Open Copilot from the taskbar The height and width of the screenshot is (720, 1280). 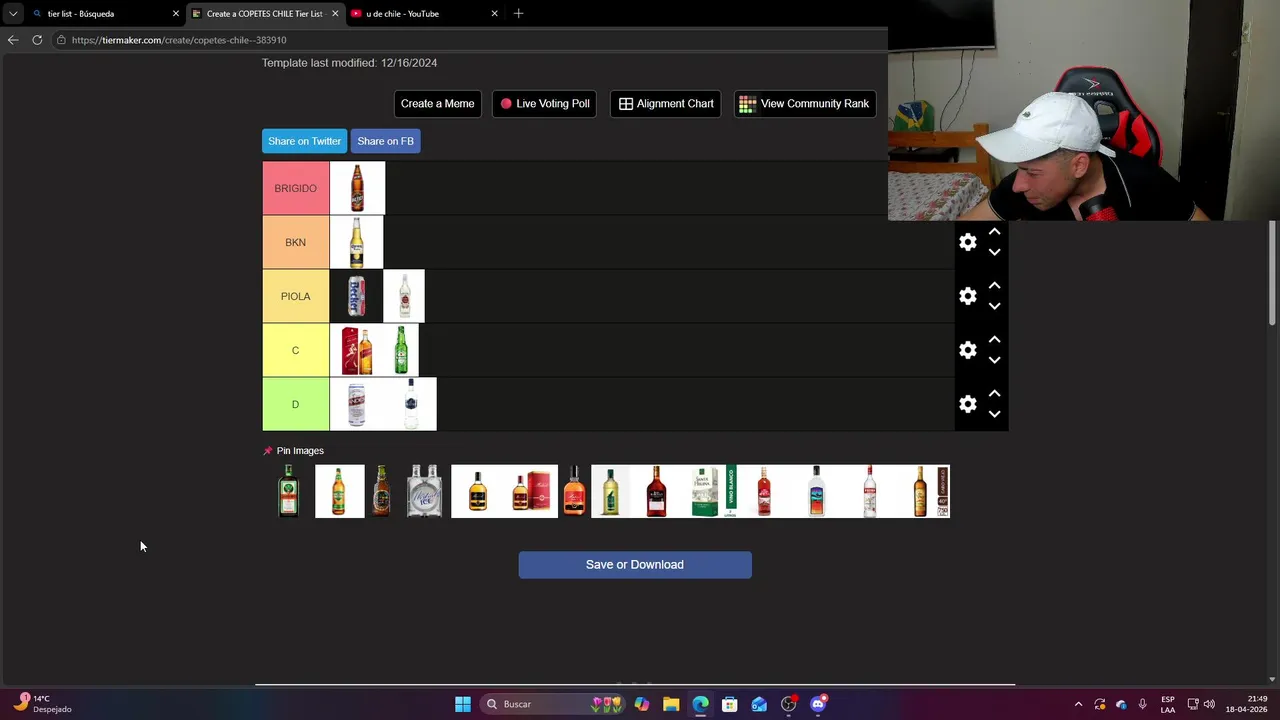642,704
